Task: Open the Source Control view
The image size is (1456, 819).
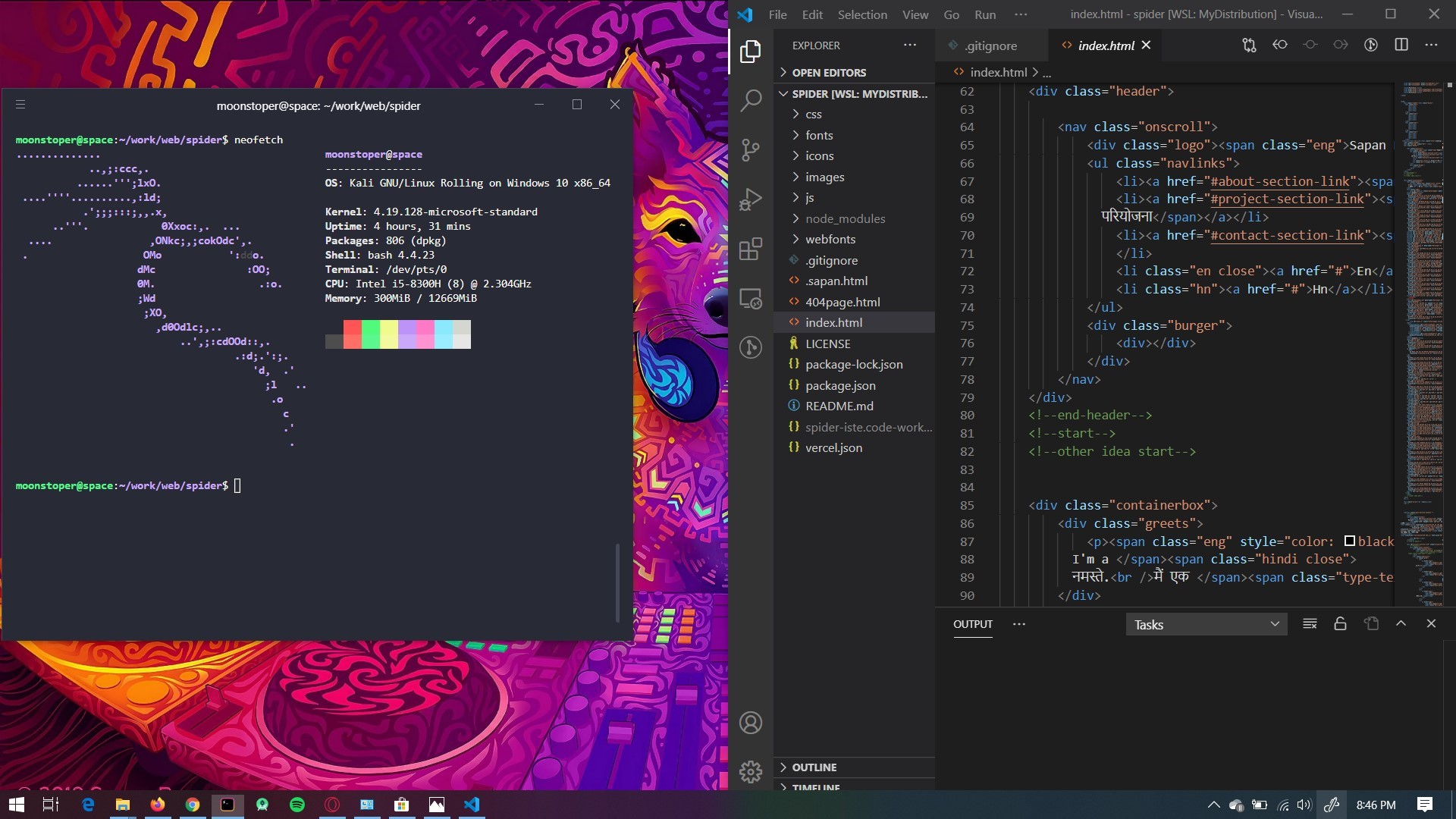Action: tap(751, 150)
